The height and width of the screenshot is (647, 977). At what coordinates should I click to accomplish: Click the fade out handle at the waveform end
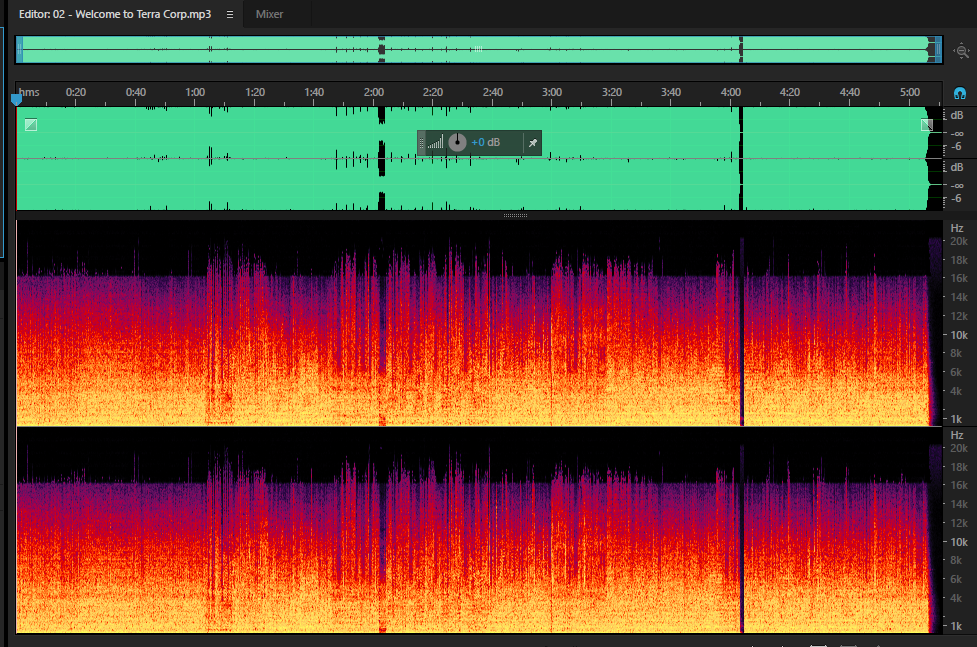click(x=927, y=125)
